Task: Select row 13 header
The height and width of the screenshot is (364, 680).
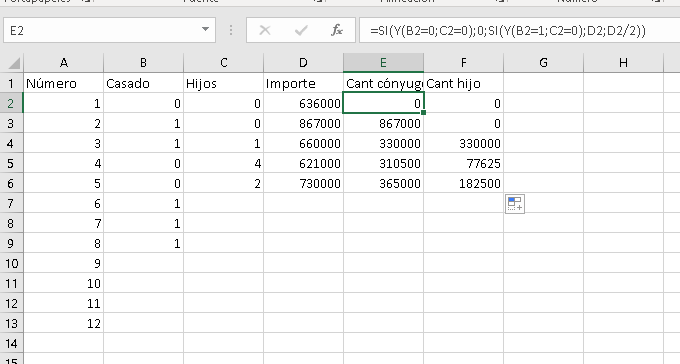Action: click(x=12, y=323)
